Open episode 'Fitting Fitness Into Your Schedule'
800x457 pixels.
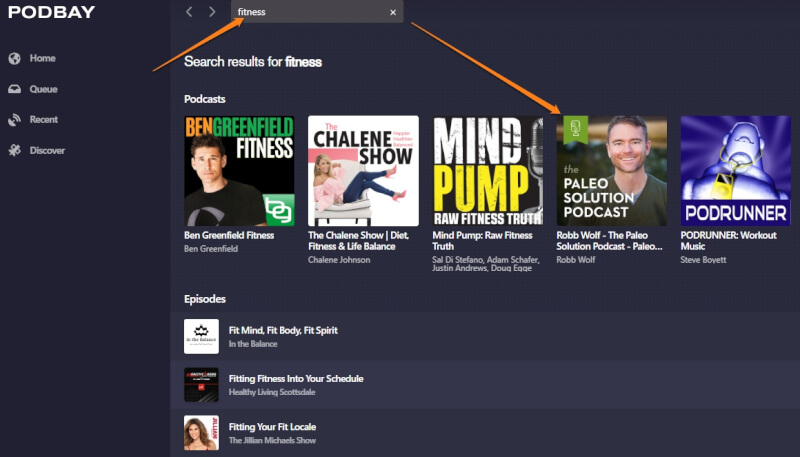point(296,378)
